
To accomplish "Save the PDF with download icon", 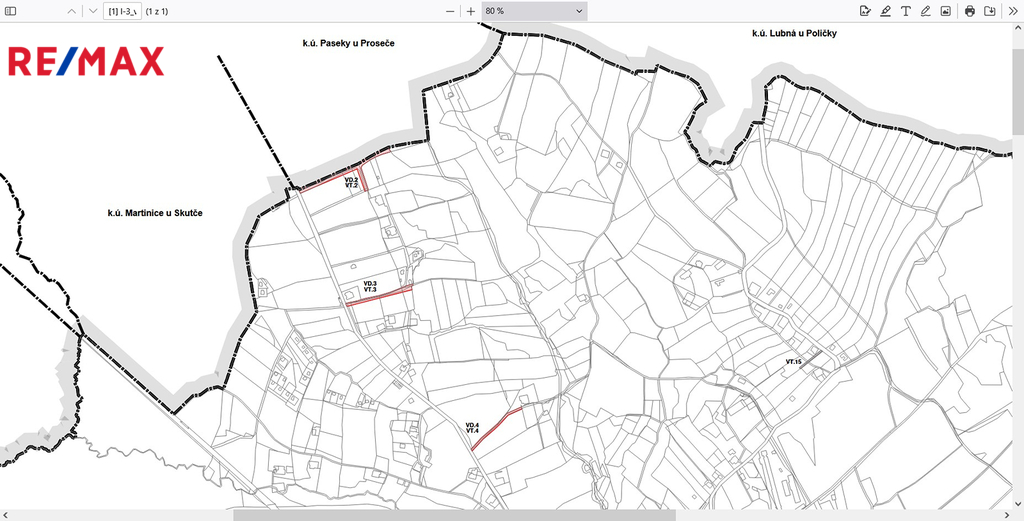I will [989, 11].
